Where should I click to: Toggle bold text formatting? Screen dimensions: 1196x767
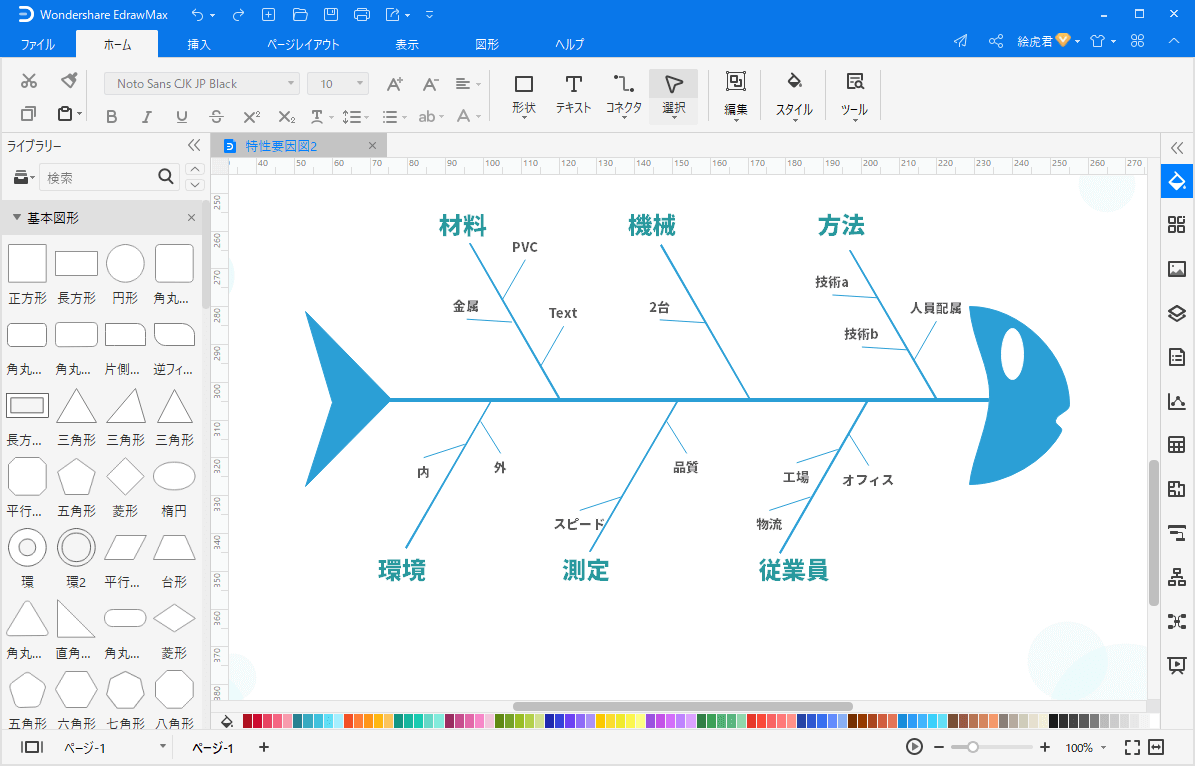click(112, 117)
